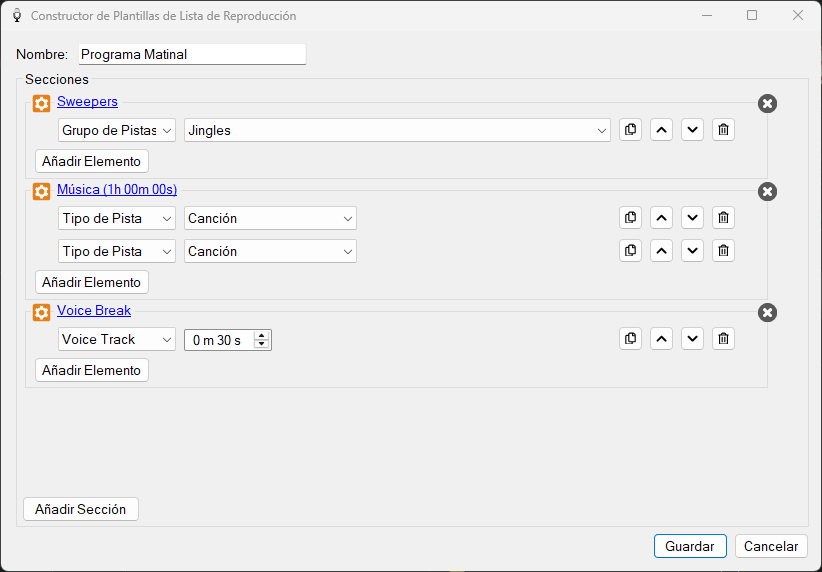Open the Jingles group dropdown
Screen dimensions: 822x572
pyautogui.click(x=397, y=130)
